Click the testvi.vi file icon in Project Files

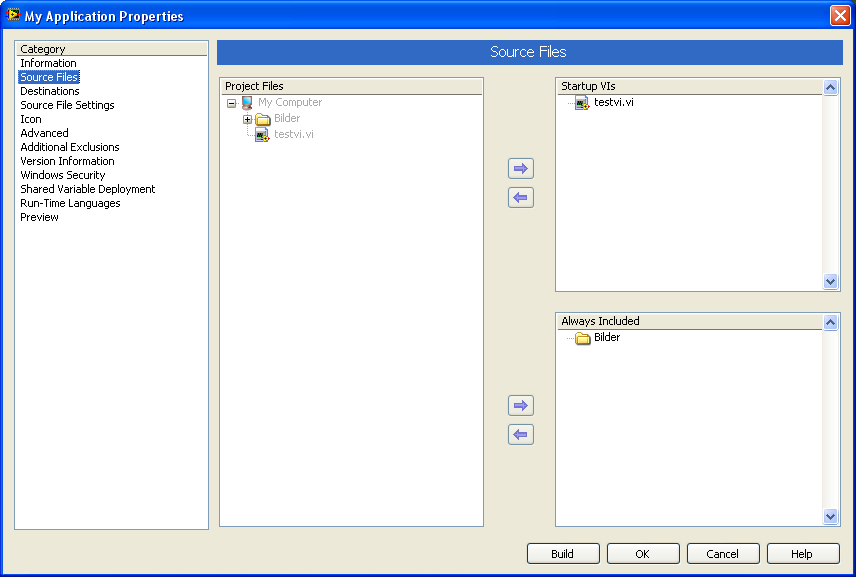pos(263,135)
